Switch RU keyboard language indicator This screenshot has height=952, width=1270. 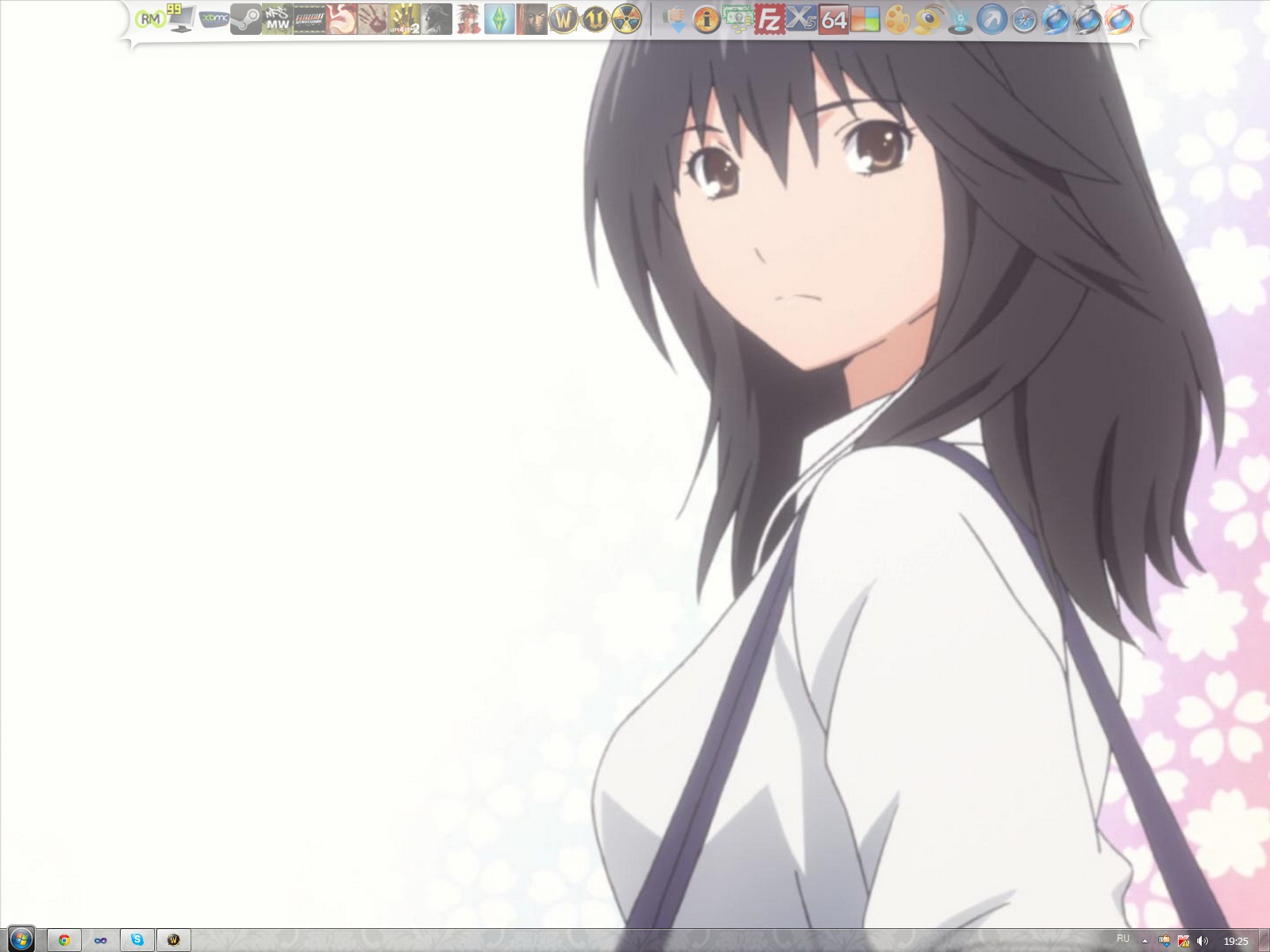(1122, 939)
